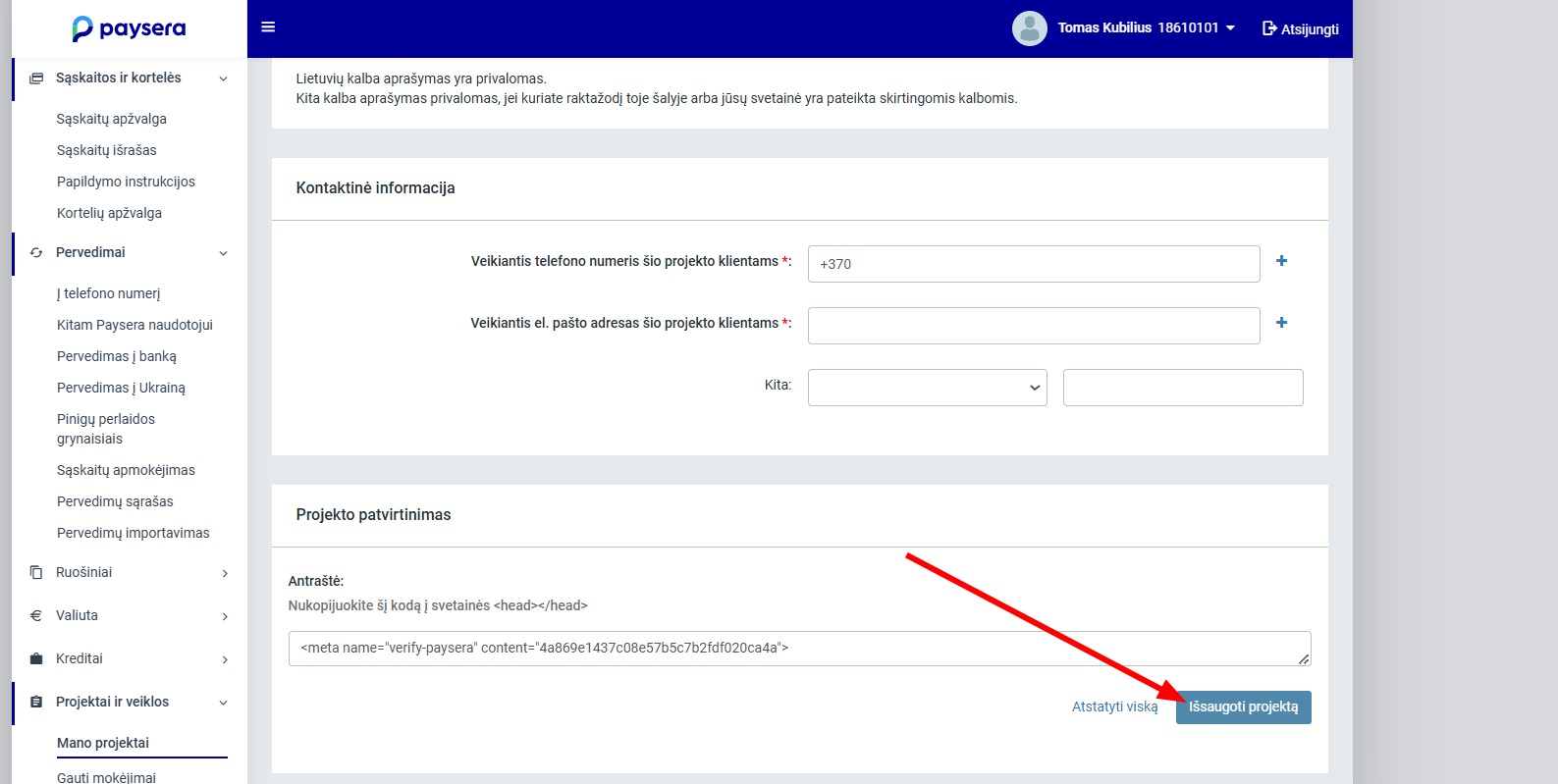Focus the Kita value text field
The height and width of the screenshot is (784, 1558).
coord(1183,388)
